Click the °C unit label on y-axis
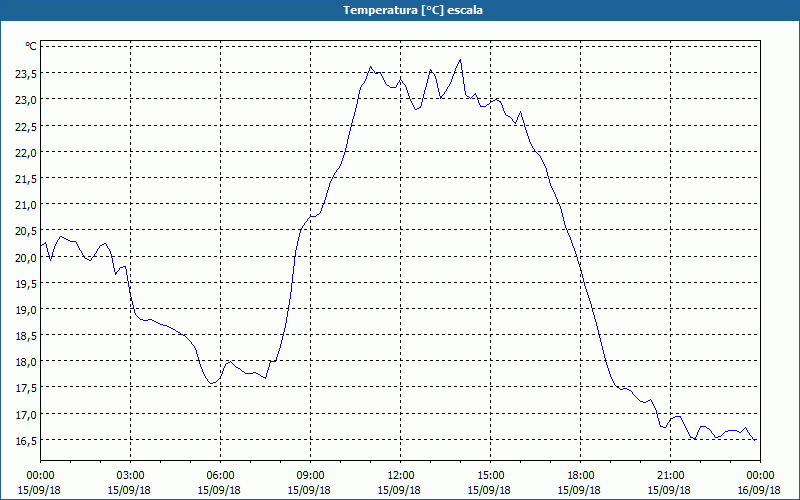 coord(31,46)
